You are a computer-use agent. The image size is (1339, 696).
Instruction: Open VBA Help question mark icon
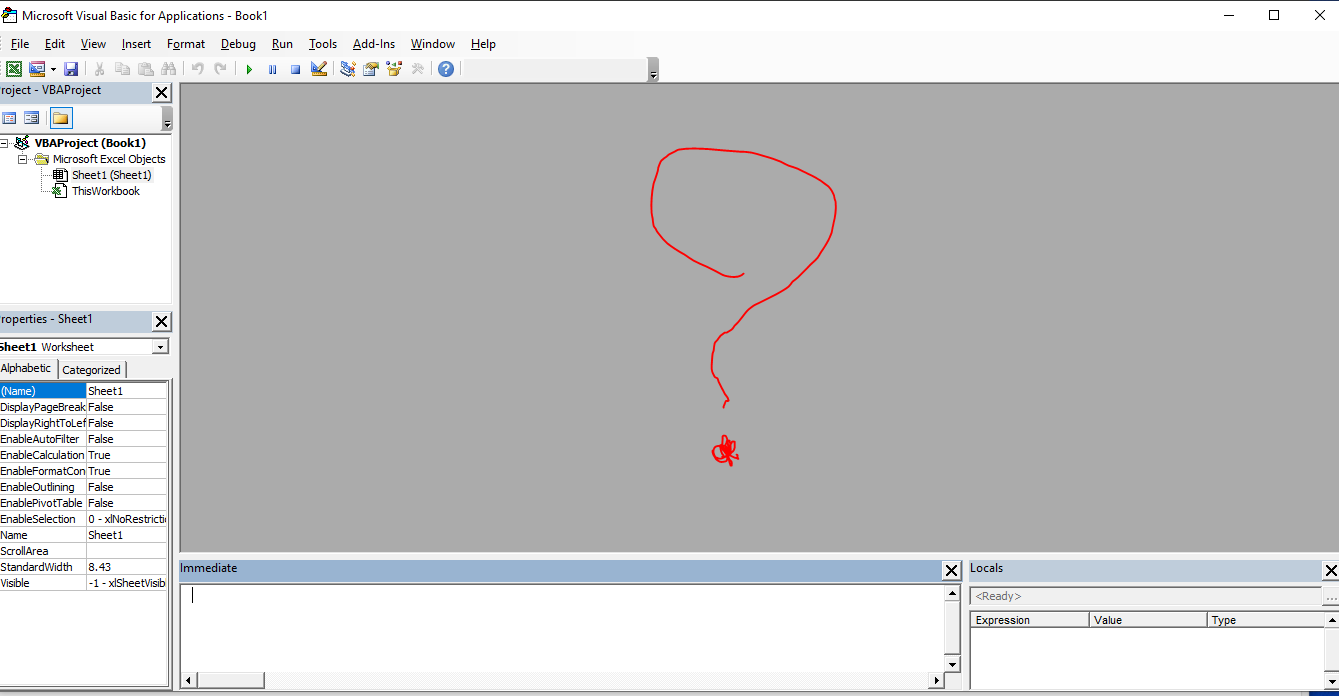(446, 69)
